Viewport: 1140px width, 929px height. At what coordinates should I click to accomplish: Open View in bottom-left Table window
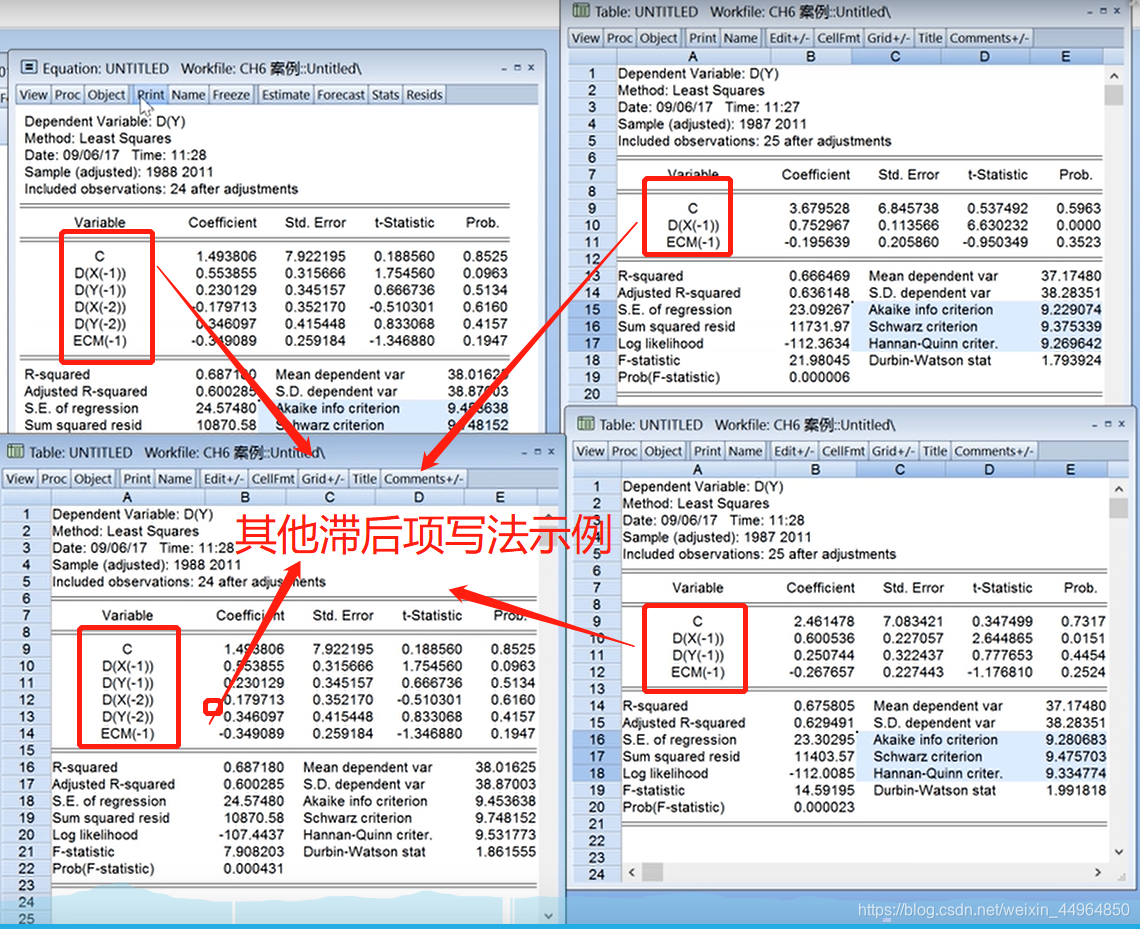20,478
